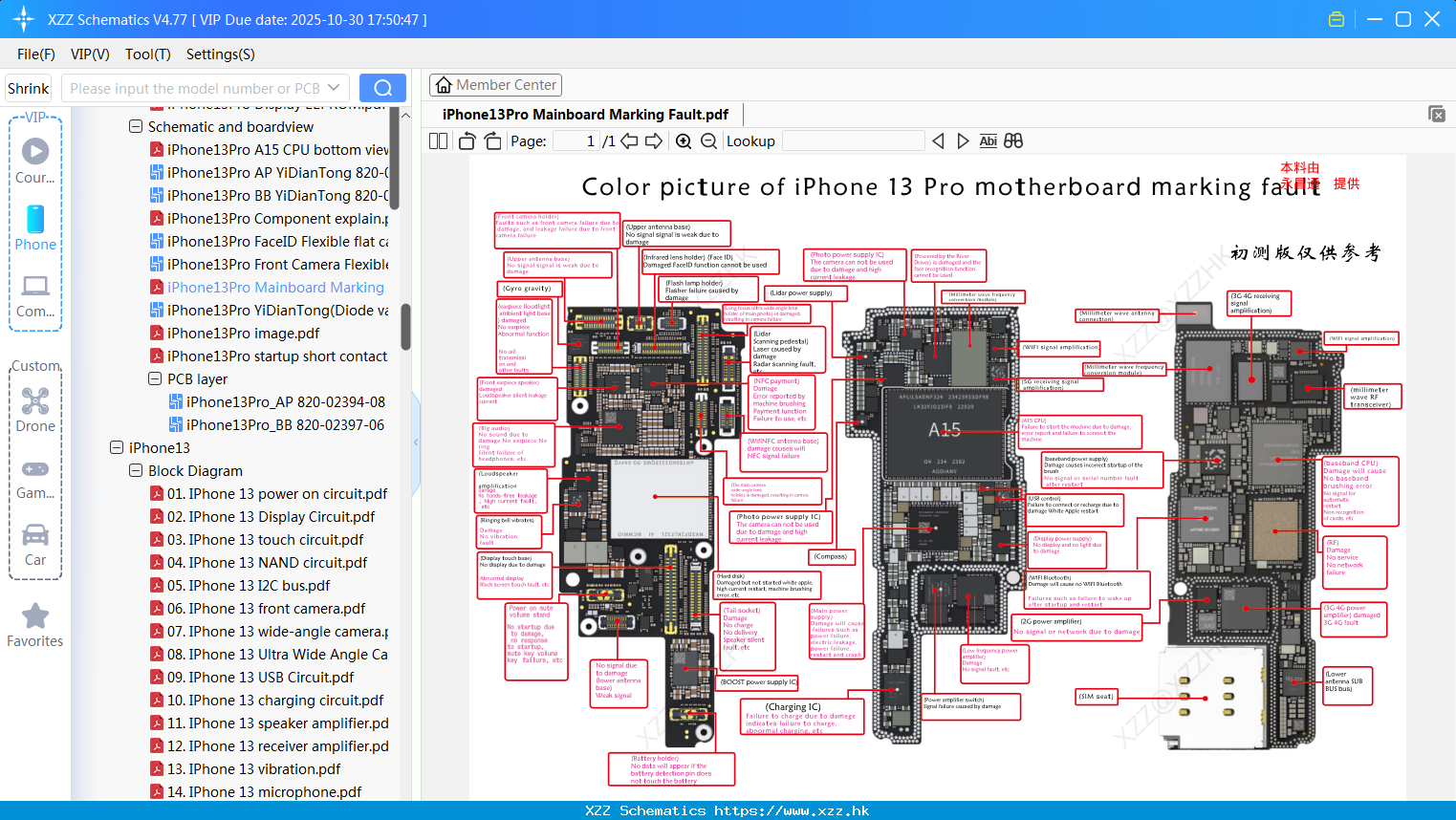The image size is (1456, 820).
Task: Open the www.xzz.hk link in status bar
Action: click(x=792, y=810)
